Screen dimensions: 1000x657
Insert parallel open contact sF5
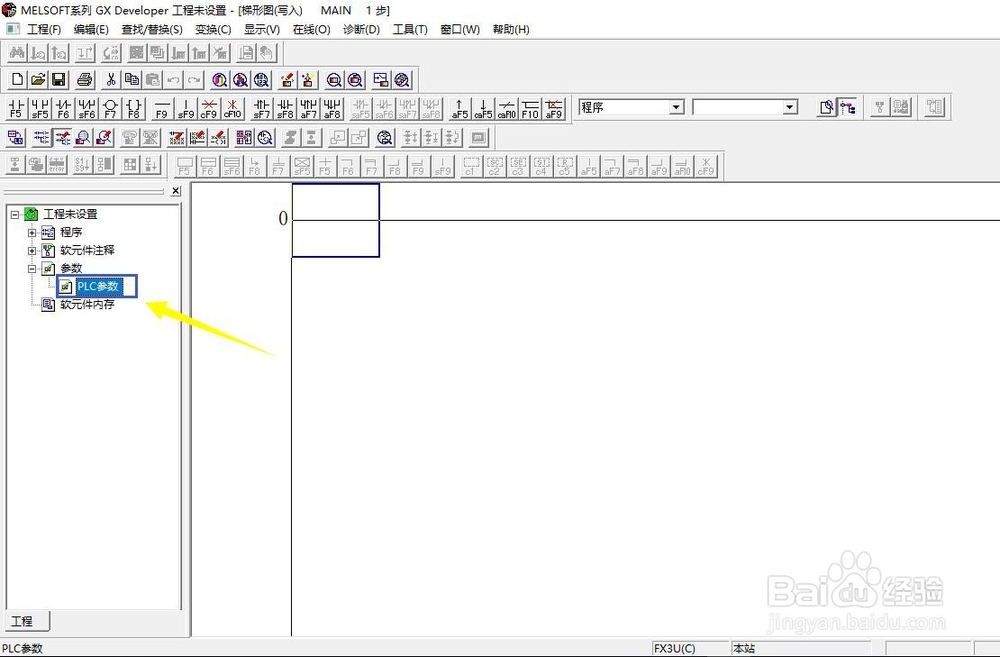pos(40,108)
